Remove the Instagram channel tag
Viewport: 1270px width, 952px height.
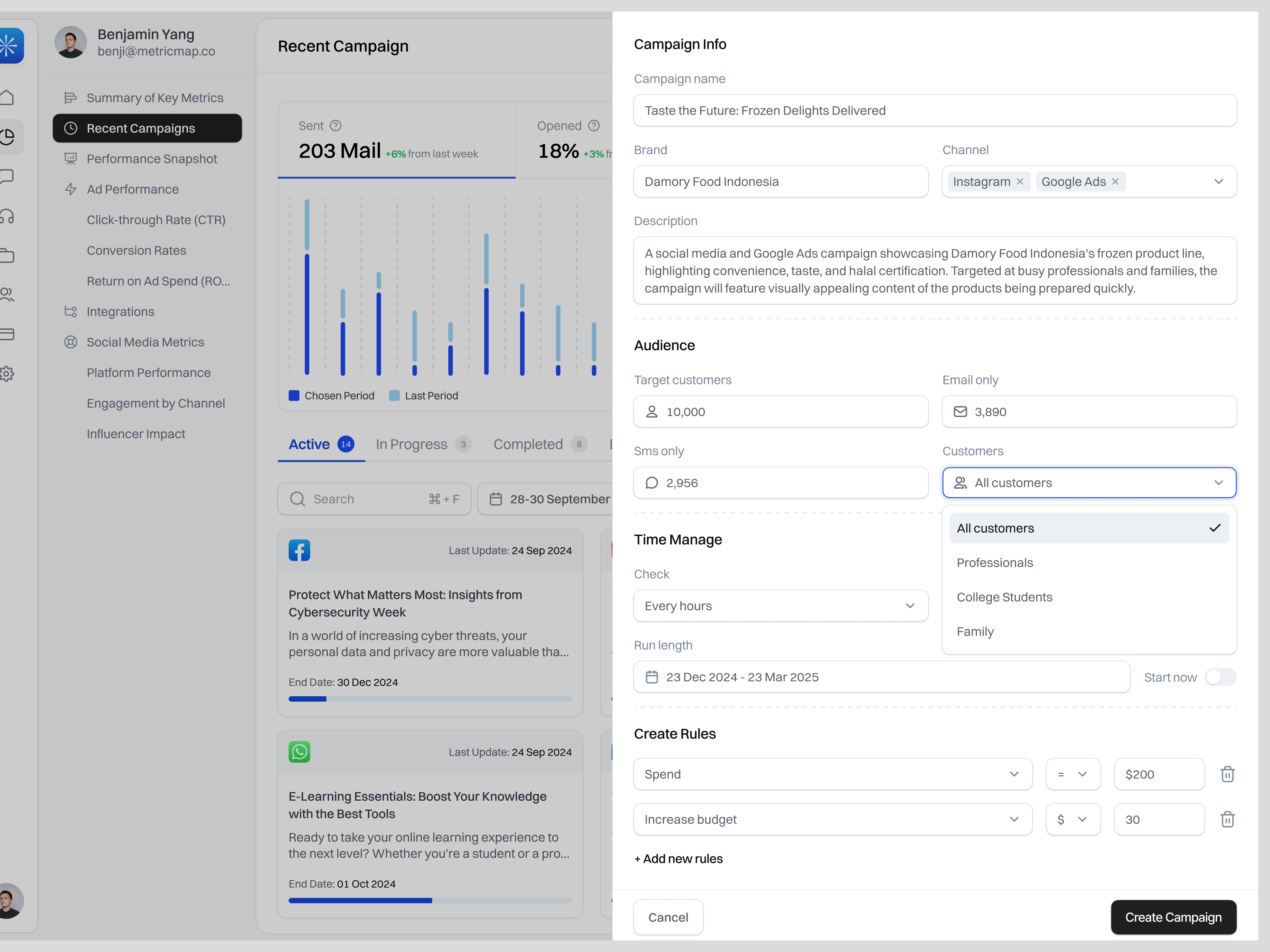1020,181
